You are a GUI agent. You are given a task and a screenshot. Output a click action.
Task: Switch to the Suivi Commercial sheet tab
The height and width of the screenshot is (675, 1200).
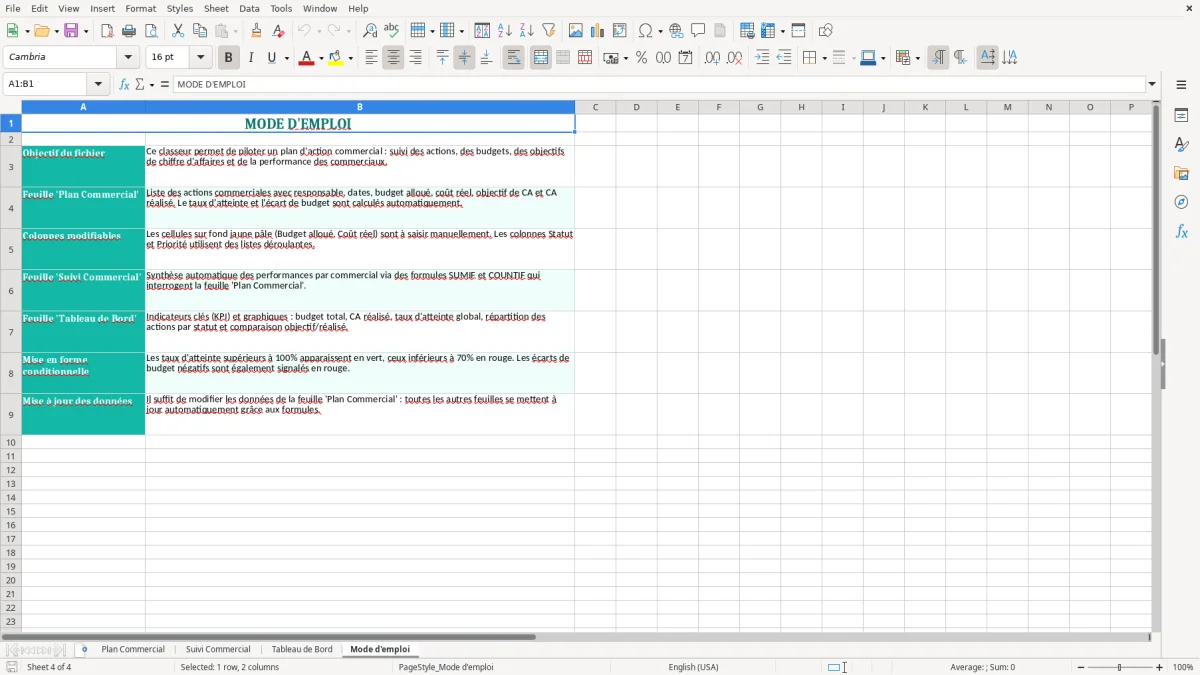coord(218,650)
